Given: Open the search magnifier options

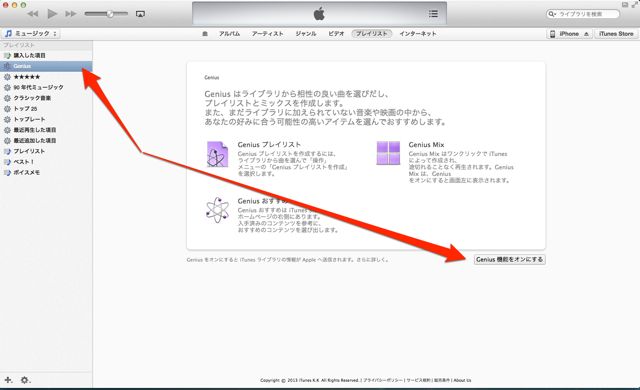Looking at the screenshot, I should [x=552, y=14].
